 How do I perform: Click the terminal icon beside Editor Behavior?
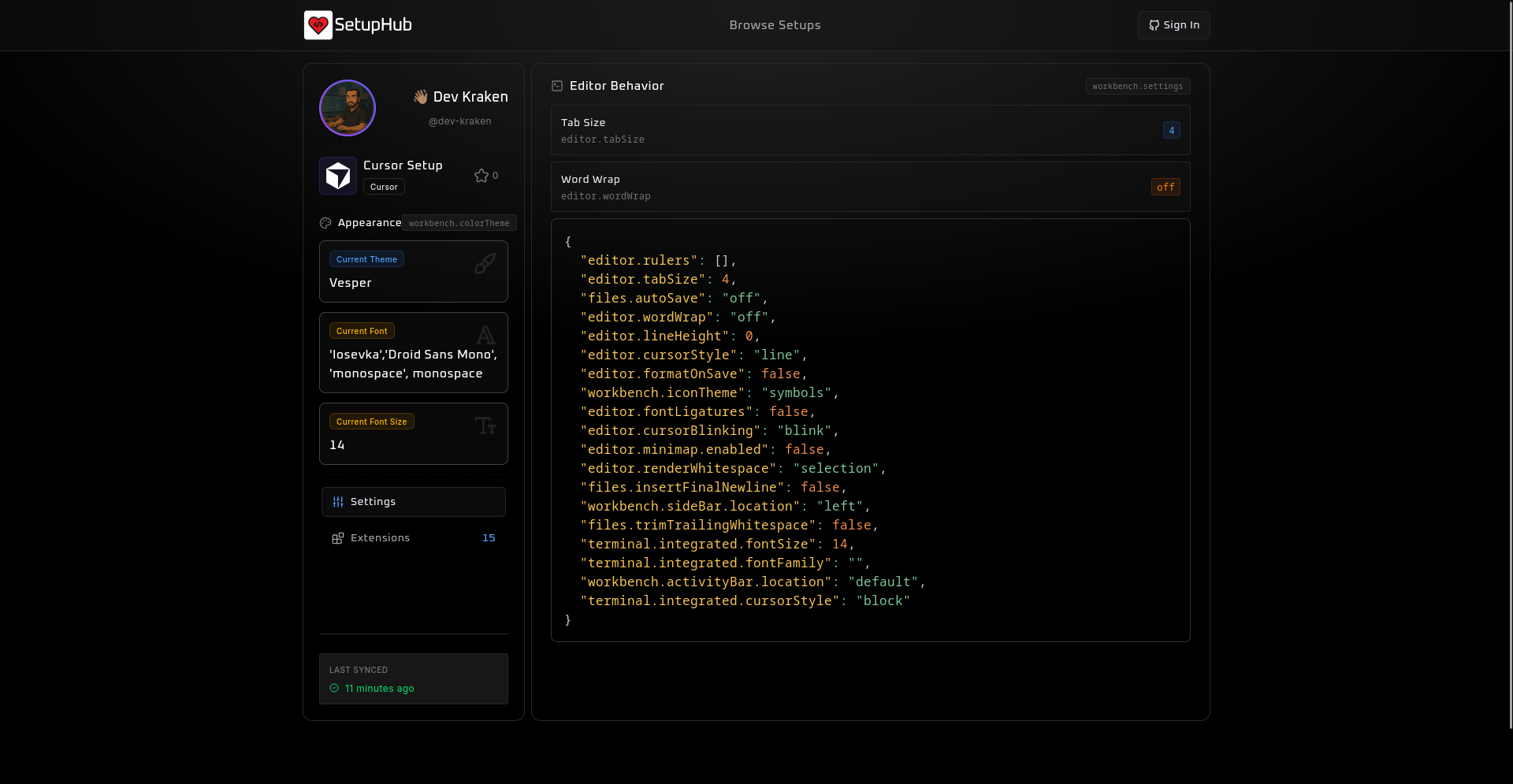(558, 86)
